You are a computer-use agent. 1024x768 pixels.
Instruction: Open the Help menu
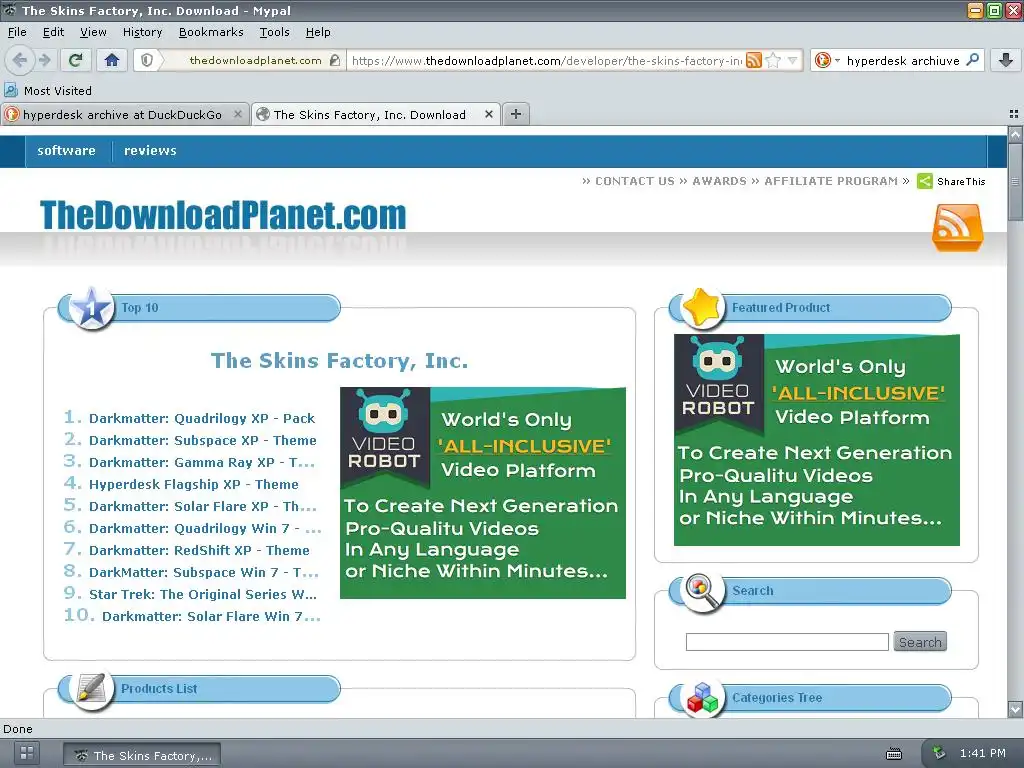click(318, 32)
